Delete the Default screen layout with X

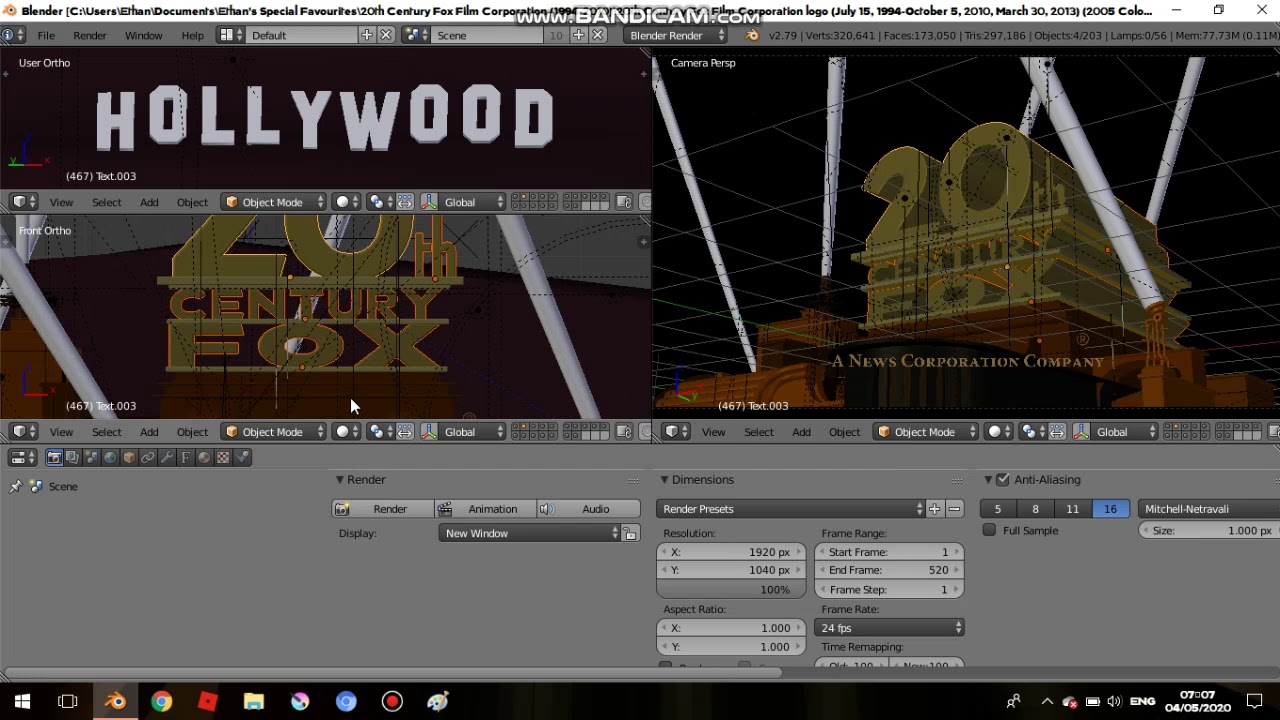click(386, 35)
